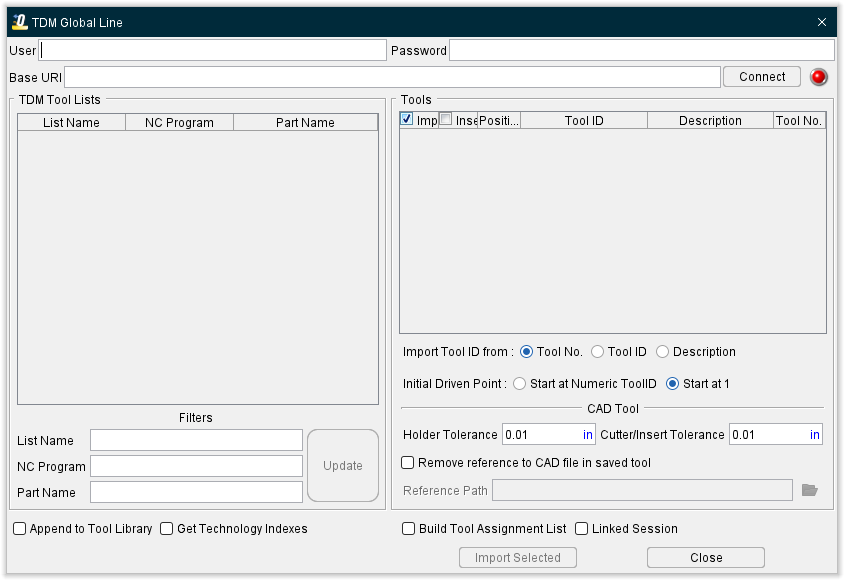Viewport: 844px width, 580px height.
Task: Click the Close button
Action: pos(706,557)
